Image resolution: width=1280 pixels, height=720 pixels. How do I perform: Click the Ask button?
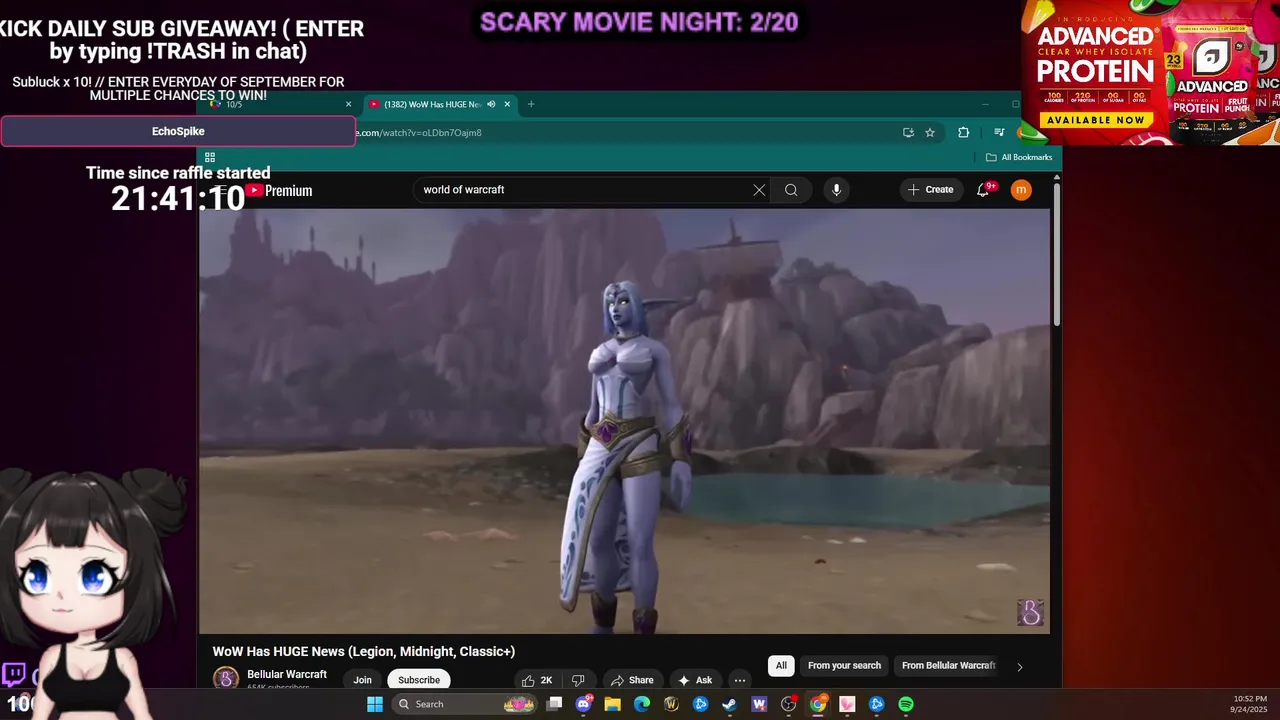tap(694, 680)
